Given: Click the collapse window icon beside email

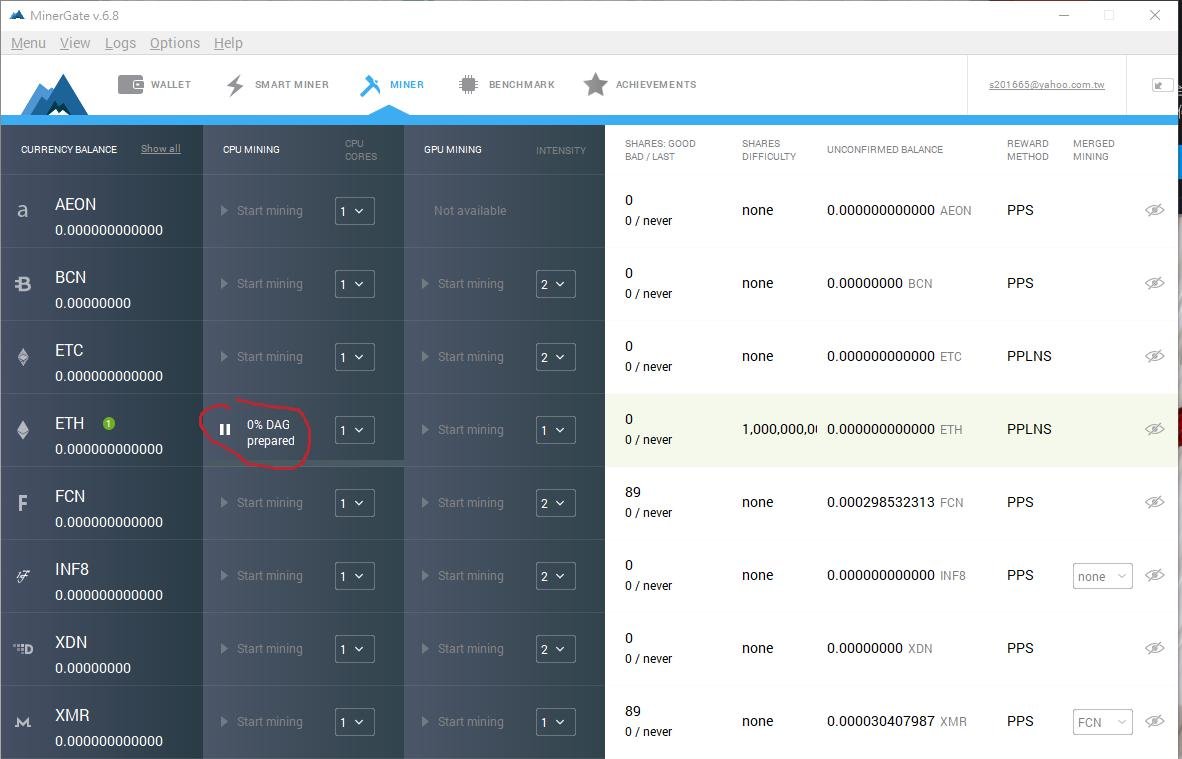Looking at the screenshot, I should [x=1162, y=85].
